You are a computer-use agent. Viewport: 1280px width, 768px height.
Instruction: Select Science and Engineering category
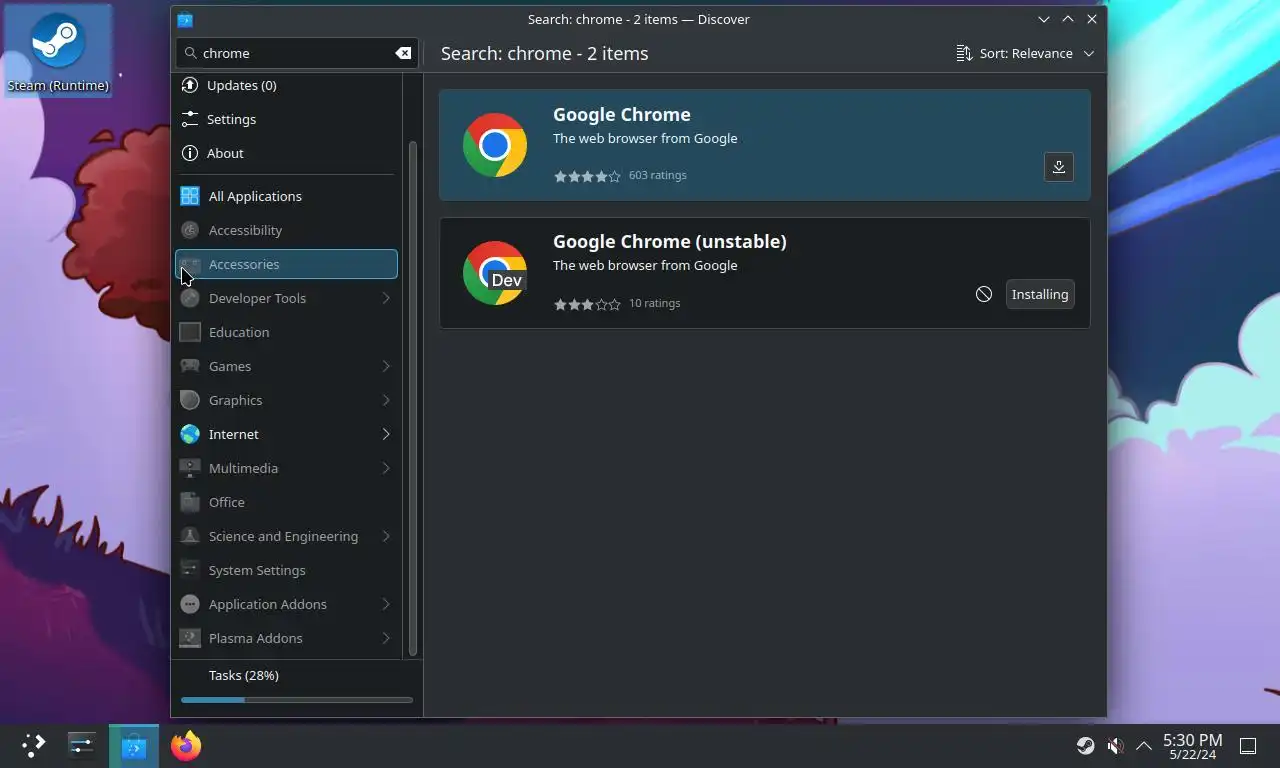(288, 536)
